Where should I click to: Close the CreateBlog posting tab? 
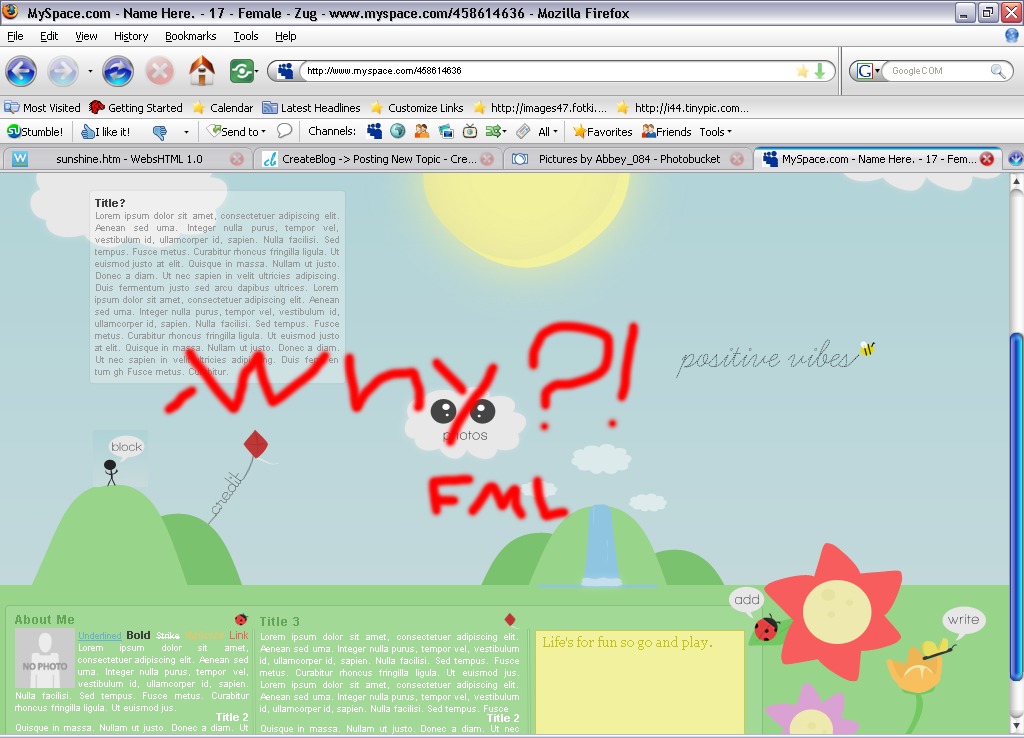487,159
